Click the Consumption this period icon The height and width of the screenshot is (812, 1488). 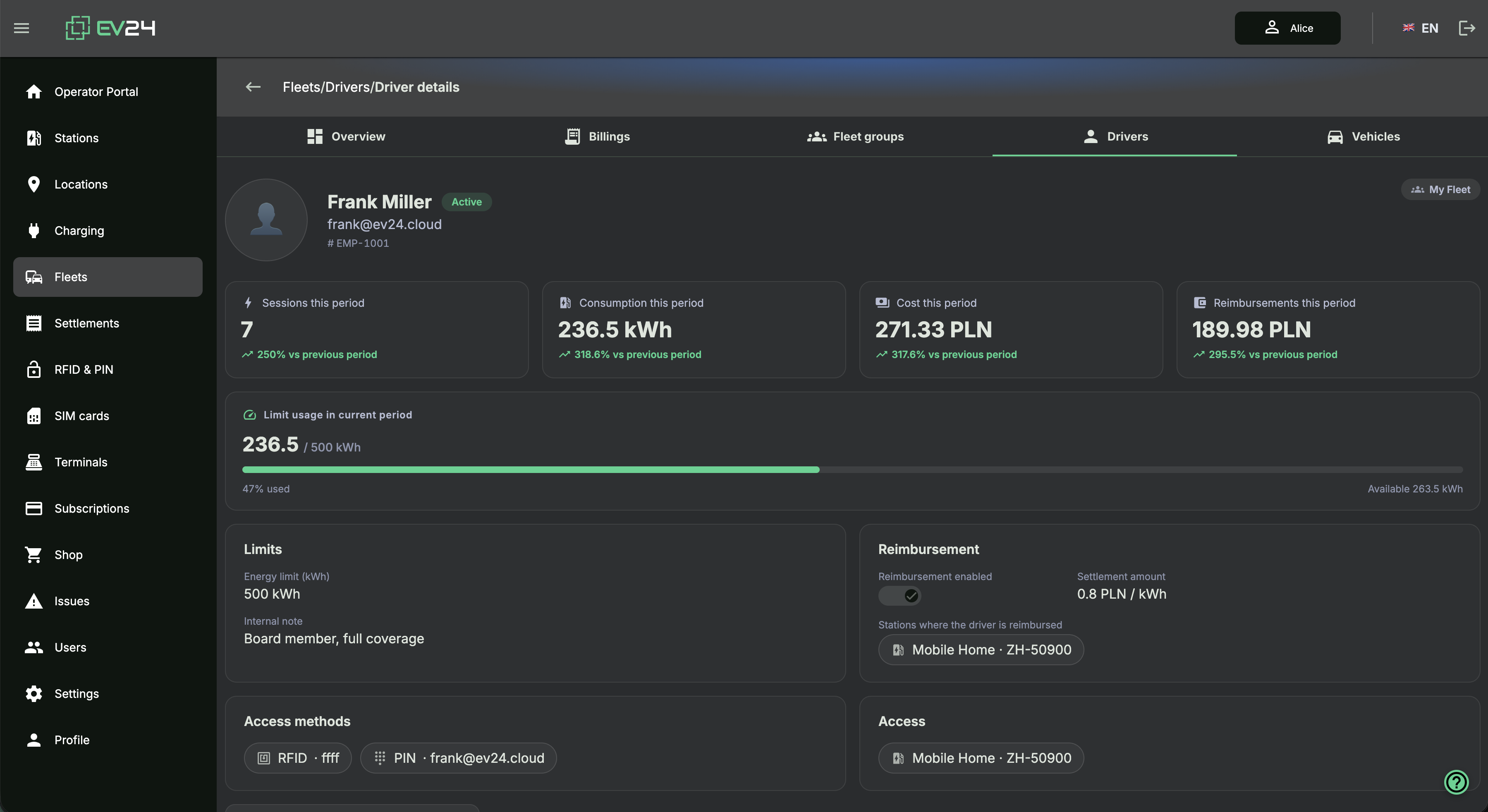(x=565, y=303)
